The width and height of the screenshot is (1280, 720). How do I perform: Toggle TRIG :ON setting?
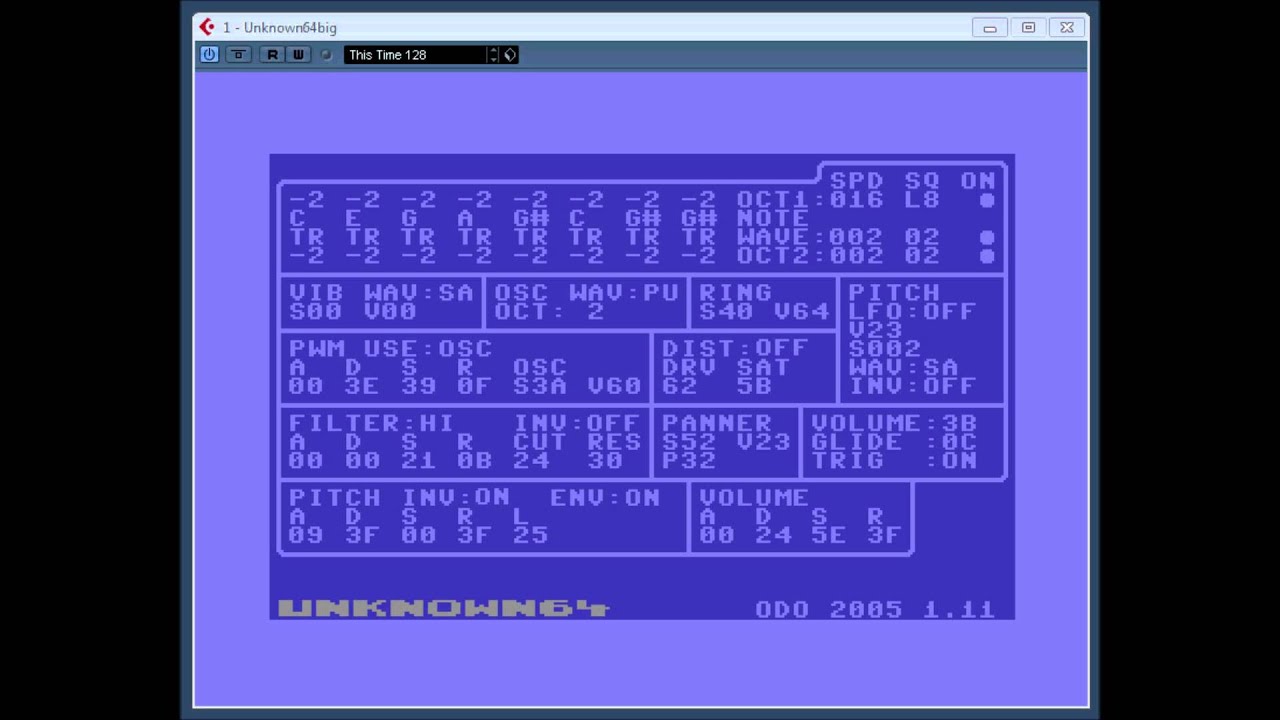(894, 461)
